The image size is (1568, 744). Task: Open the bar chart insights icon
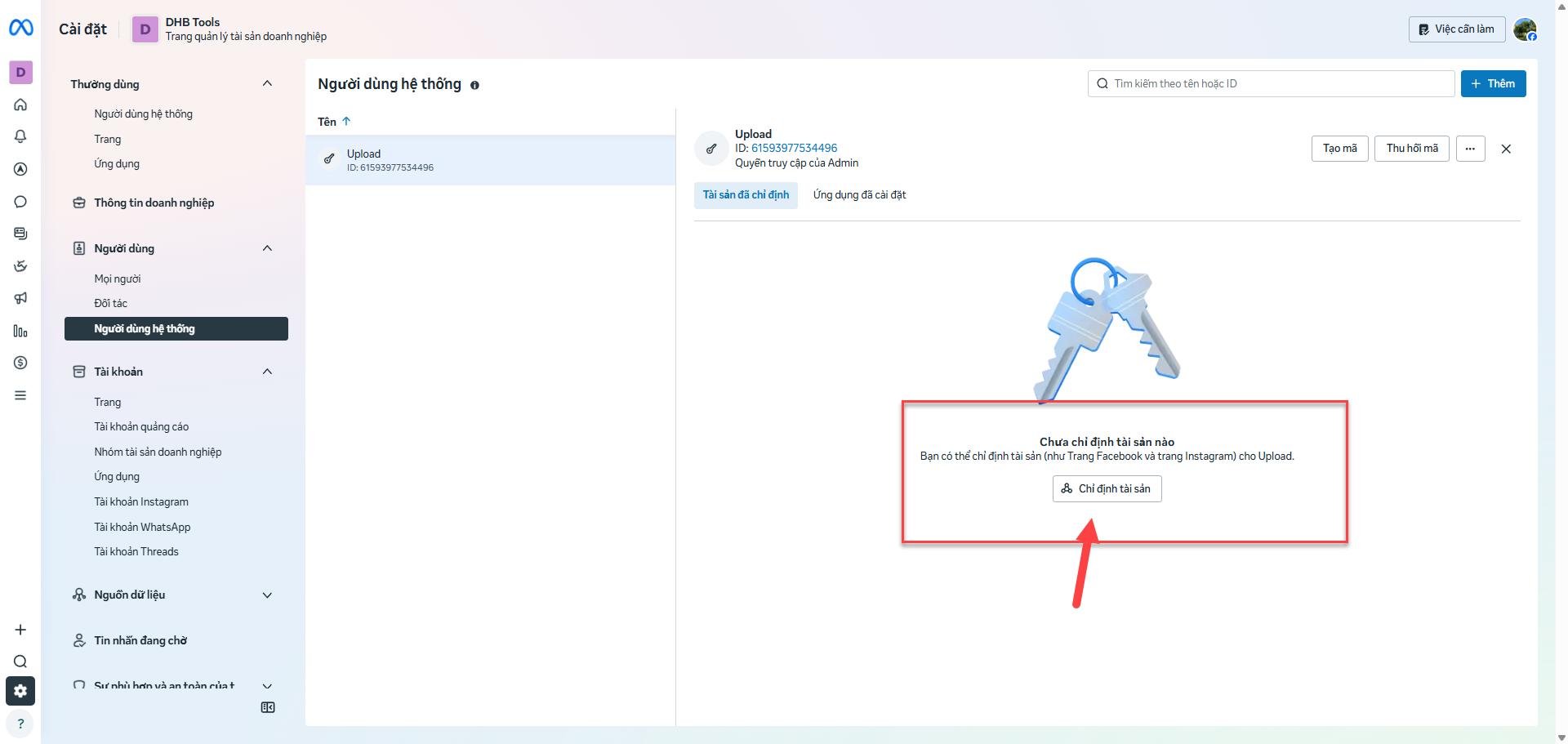coord(20,331)
